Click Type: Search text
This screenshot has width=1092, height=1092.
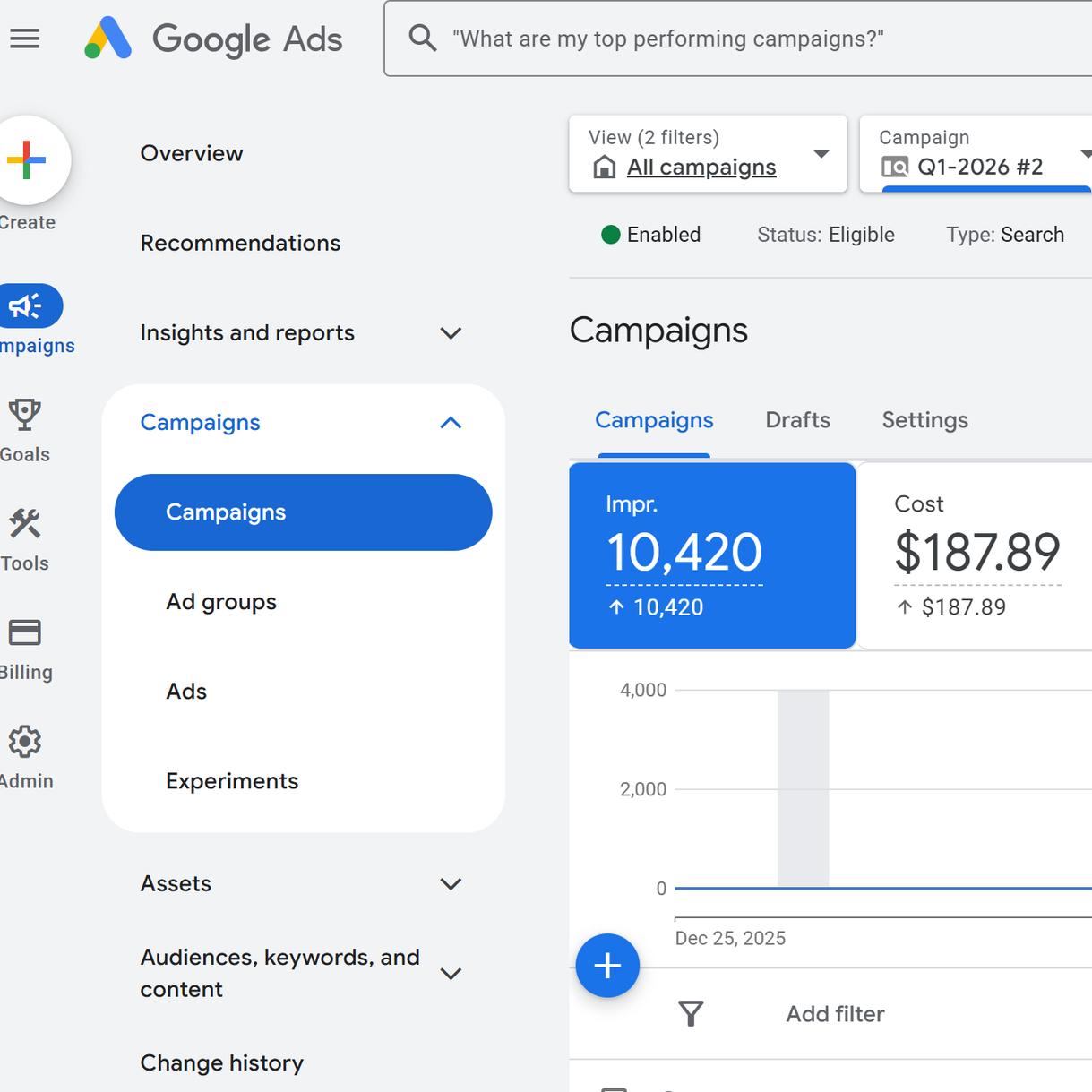click(1005, 235)
